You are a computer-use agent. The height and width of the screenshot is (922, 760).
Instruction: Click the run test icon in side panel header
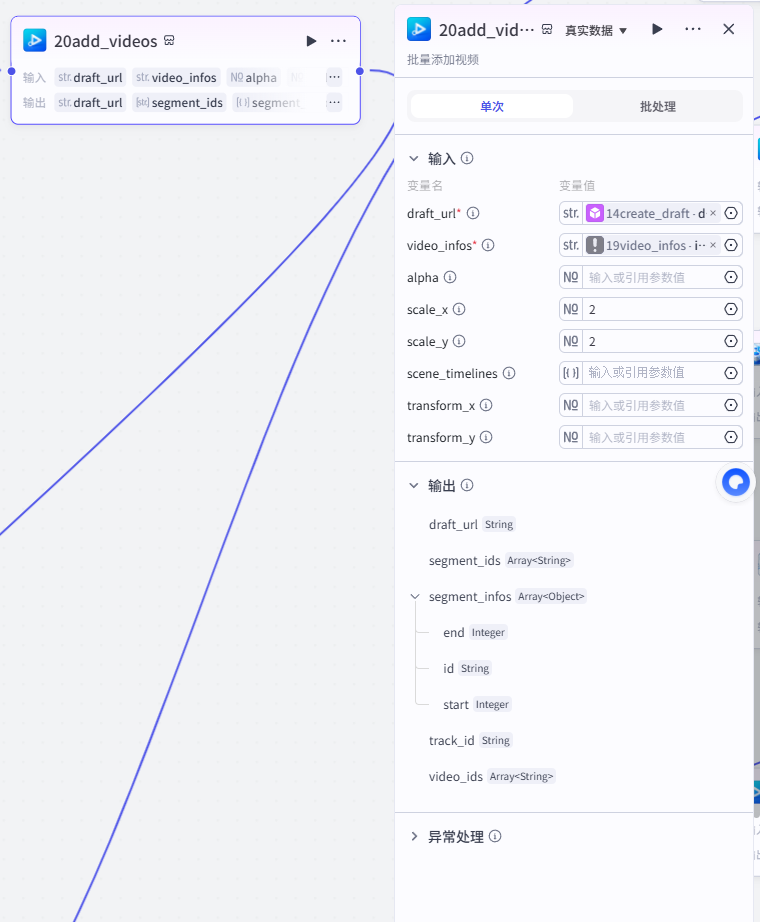coord(658,29)
